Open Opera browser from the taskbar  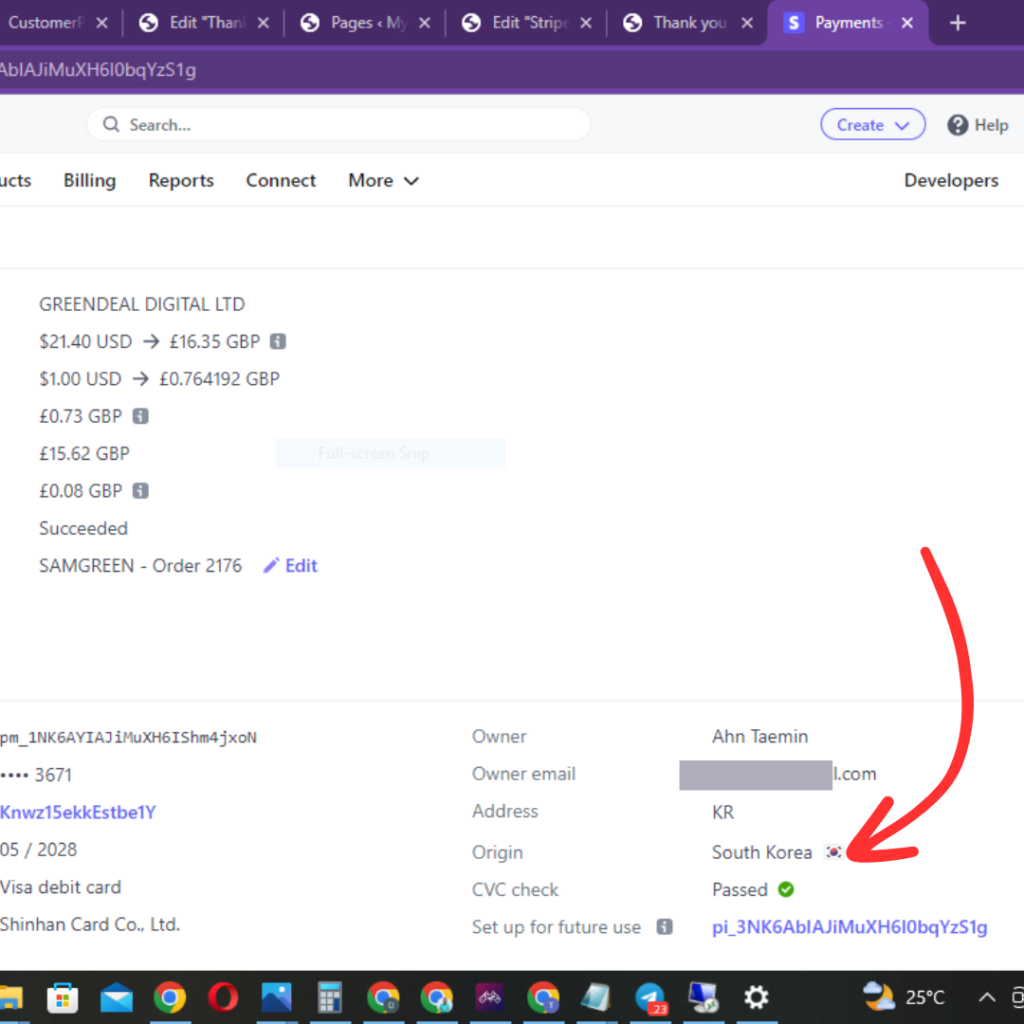(223, 997)
